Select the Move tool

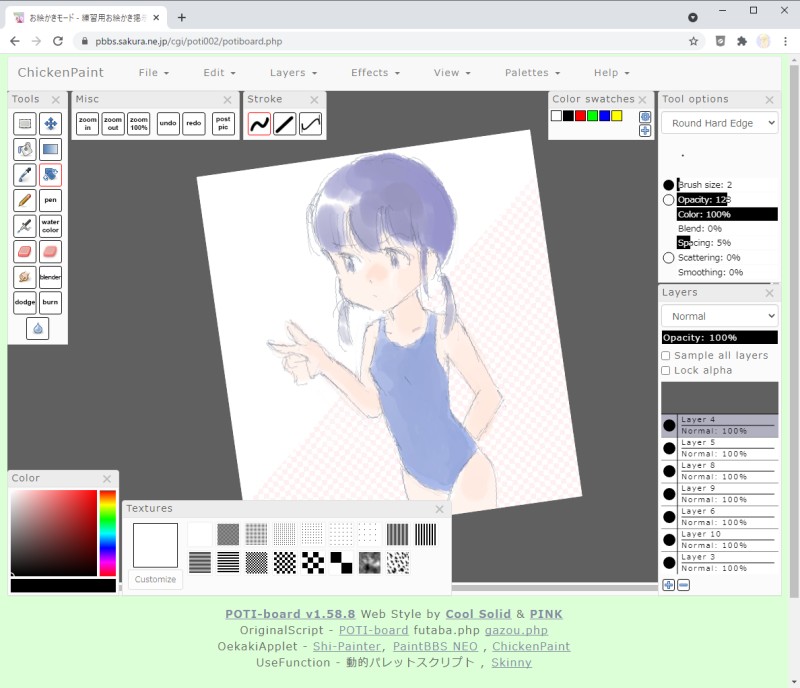50,124
